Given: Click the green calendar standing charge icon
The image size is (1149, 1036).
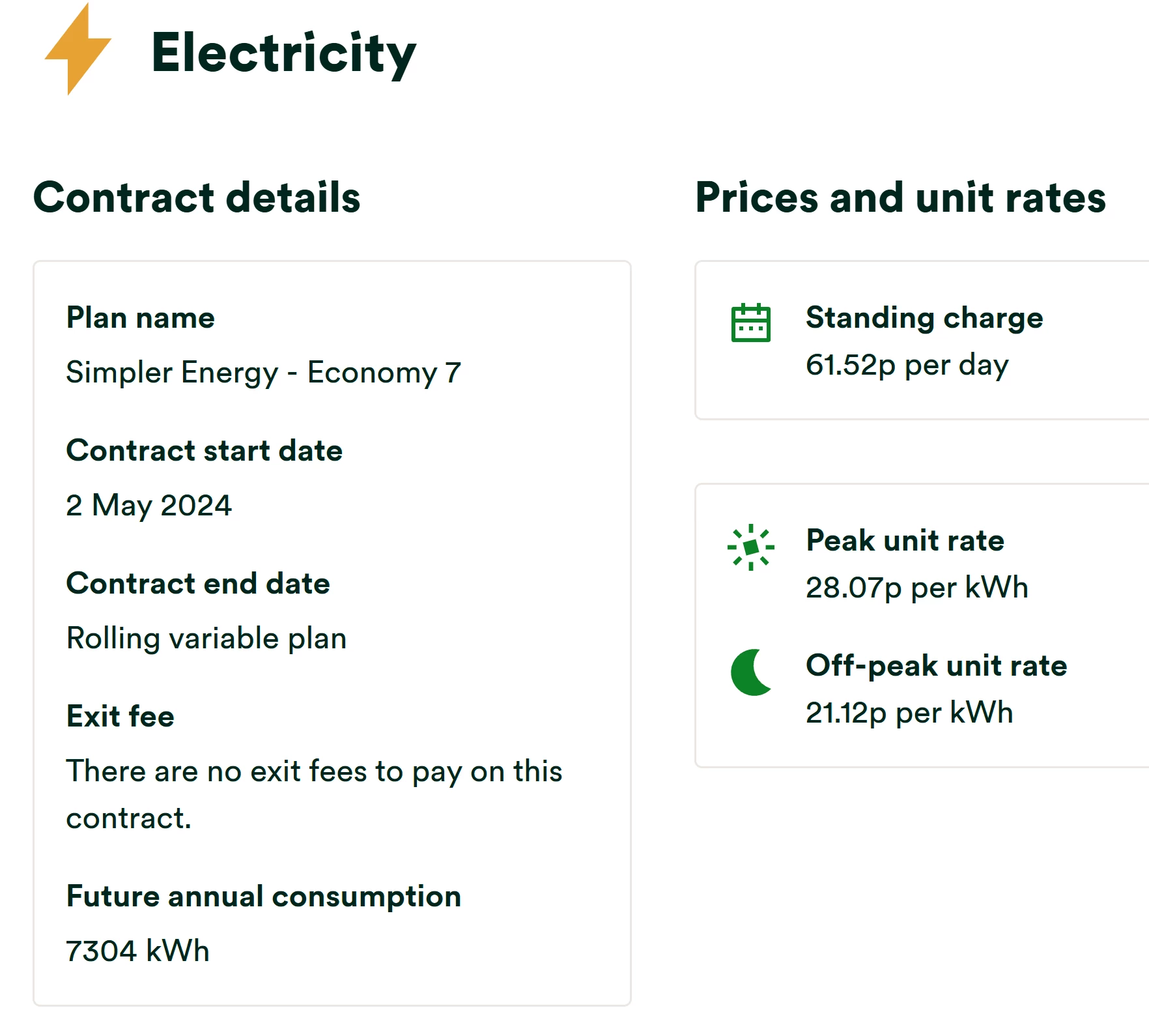Looking at the screenshot, I should pyautogui.click(x=750, y=323).
